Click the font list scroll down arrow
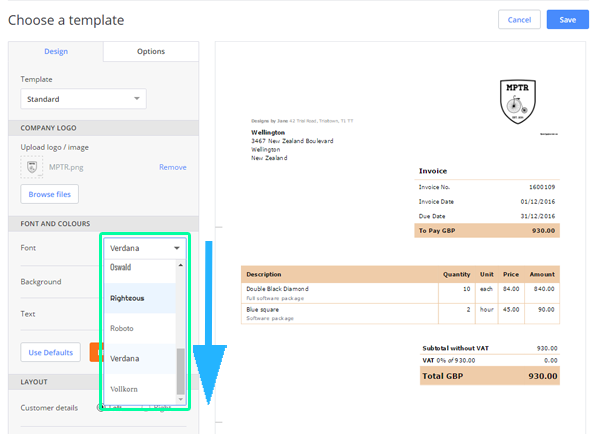The width and height of the screenshot is (600, 434). pyautogui.click(x=181, y=399)
